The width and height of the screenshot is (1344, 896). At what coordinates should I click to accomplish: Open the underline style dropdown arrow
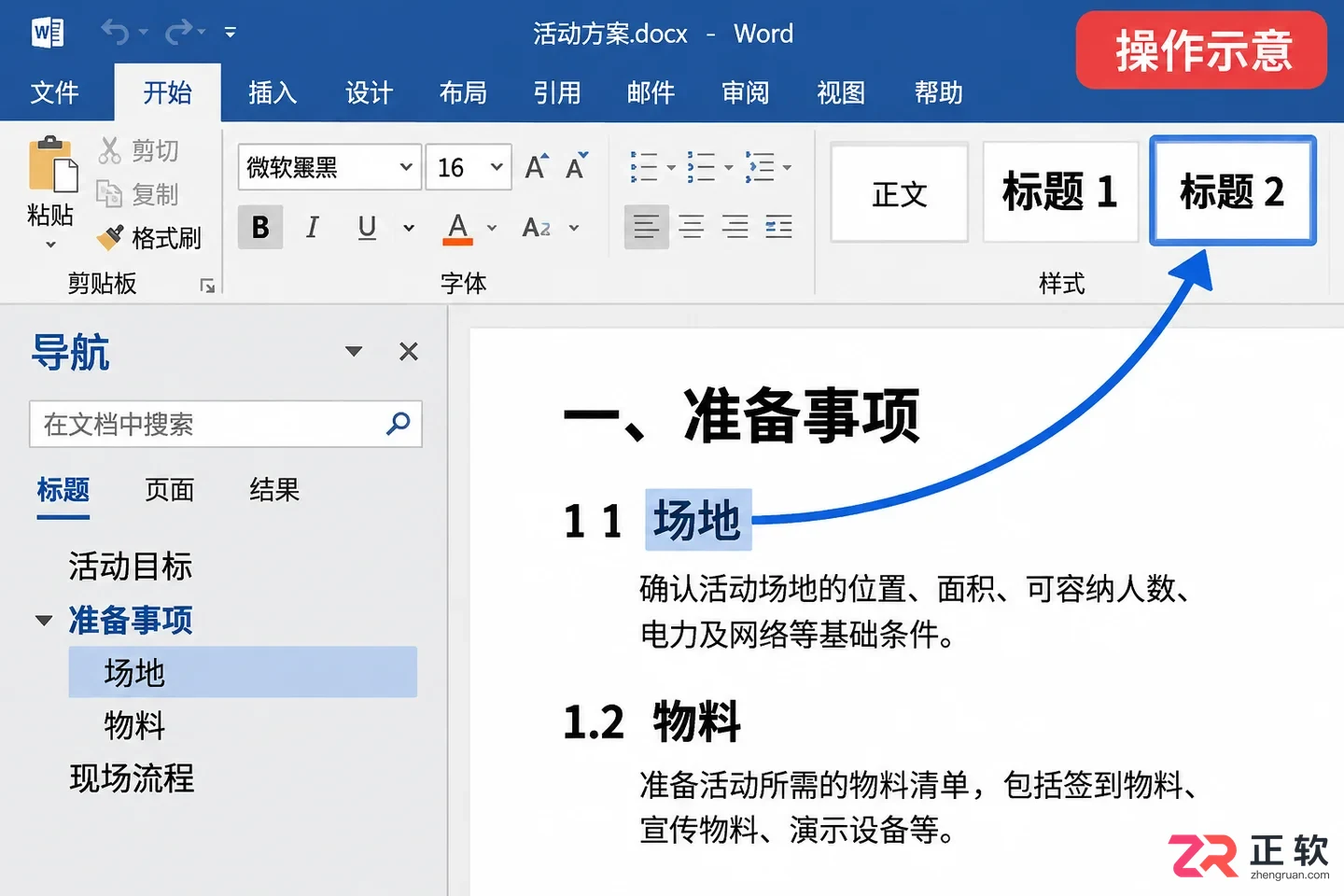(408, 228)
